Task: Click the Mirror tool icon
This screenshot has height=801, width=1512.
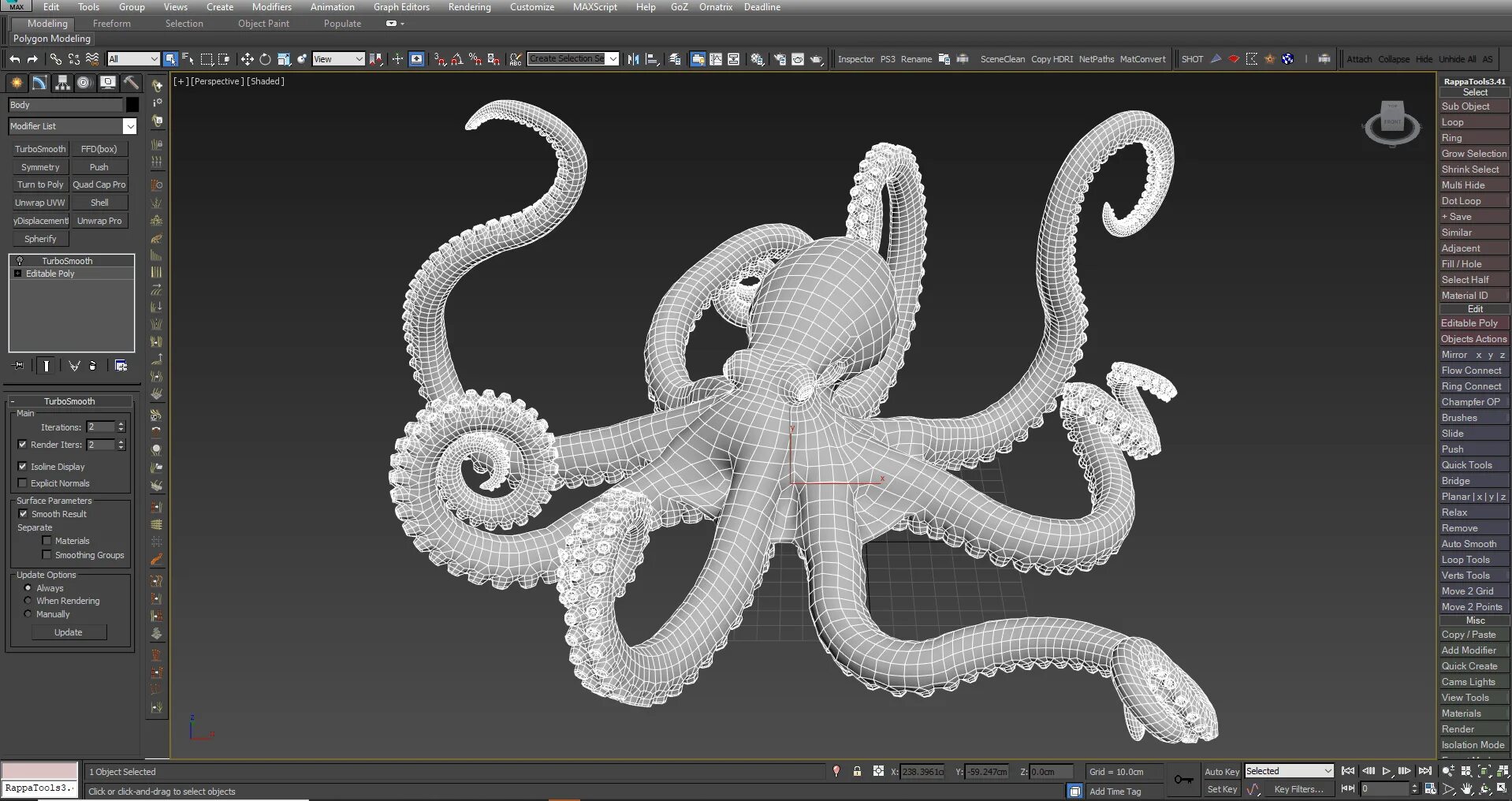Action: (x=633, y=59)
